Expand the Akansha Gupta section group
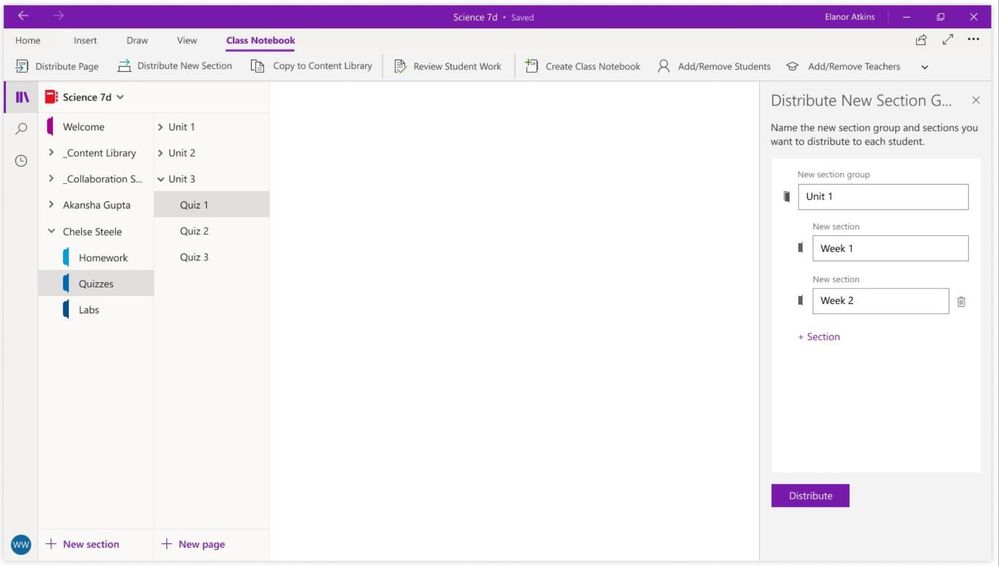This screenshot has height=566, width=999. coord(51,205)
